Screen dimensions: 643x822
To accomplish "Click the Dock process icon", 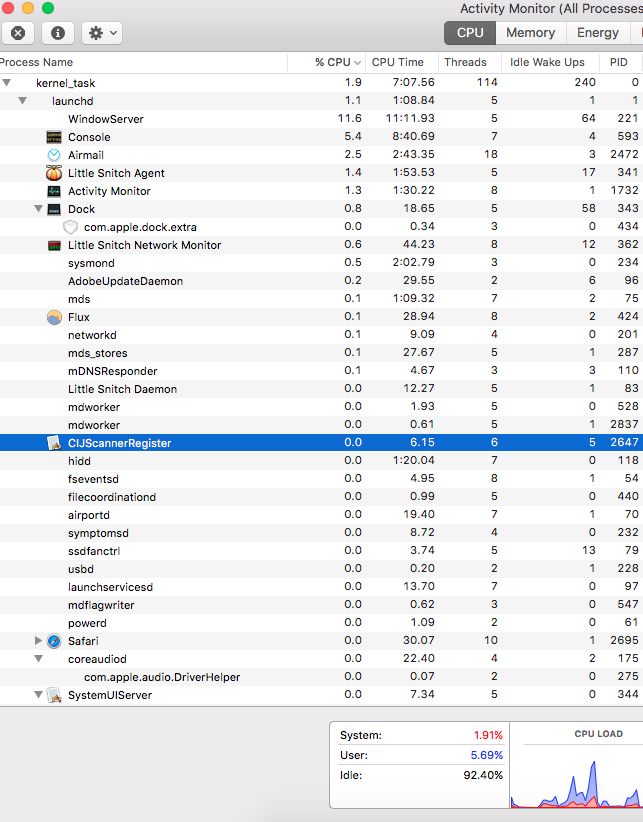I will click(x=54, y=209).
